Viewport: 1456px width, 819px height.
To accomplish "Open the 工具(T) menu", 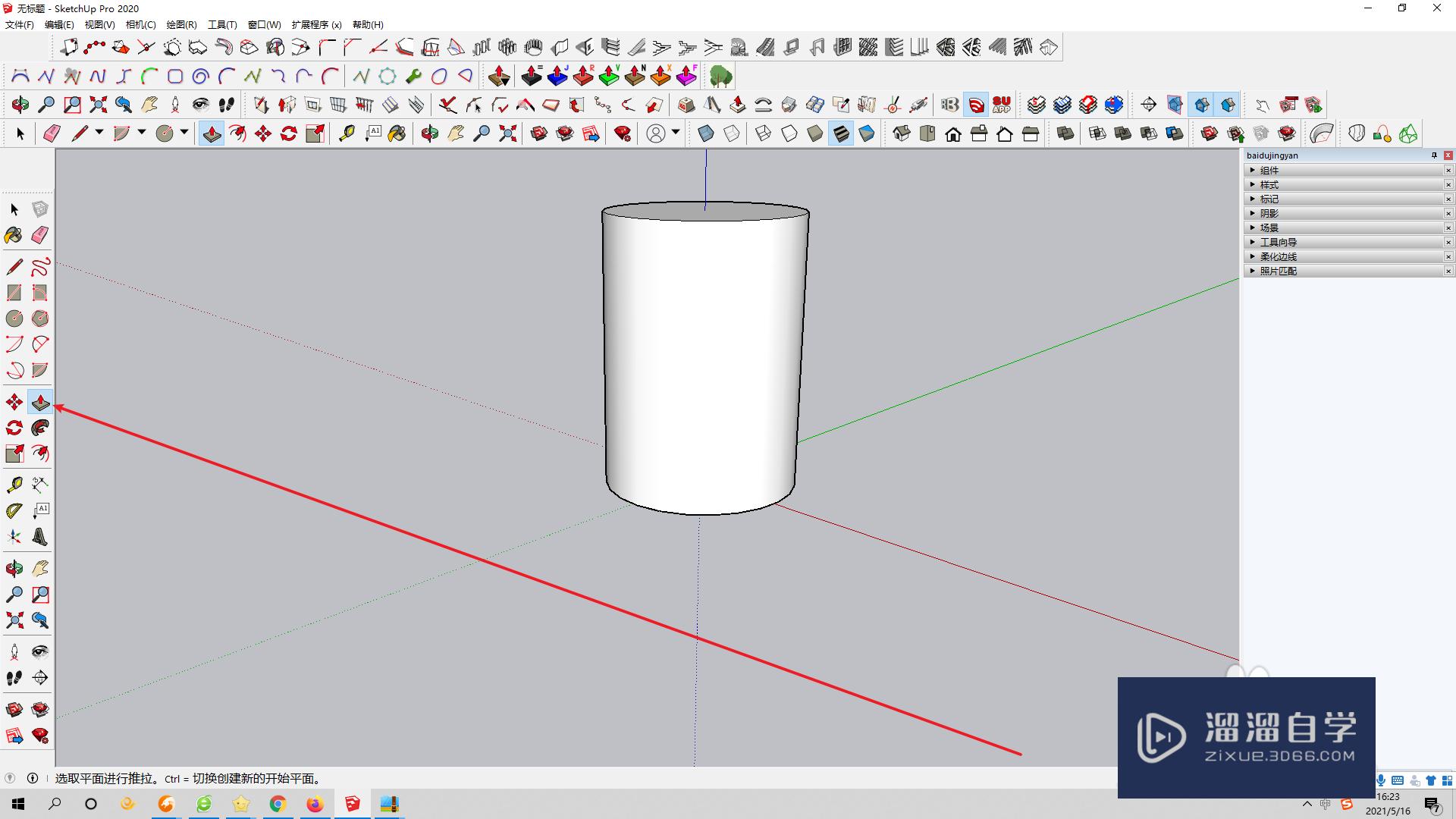I will (x=221, y=24).
